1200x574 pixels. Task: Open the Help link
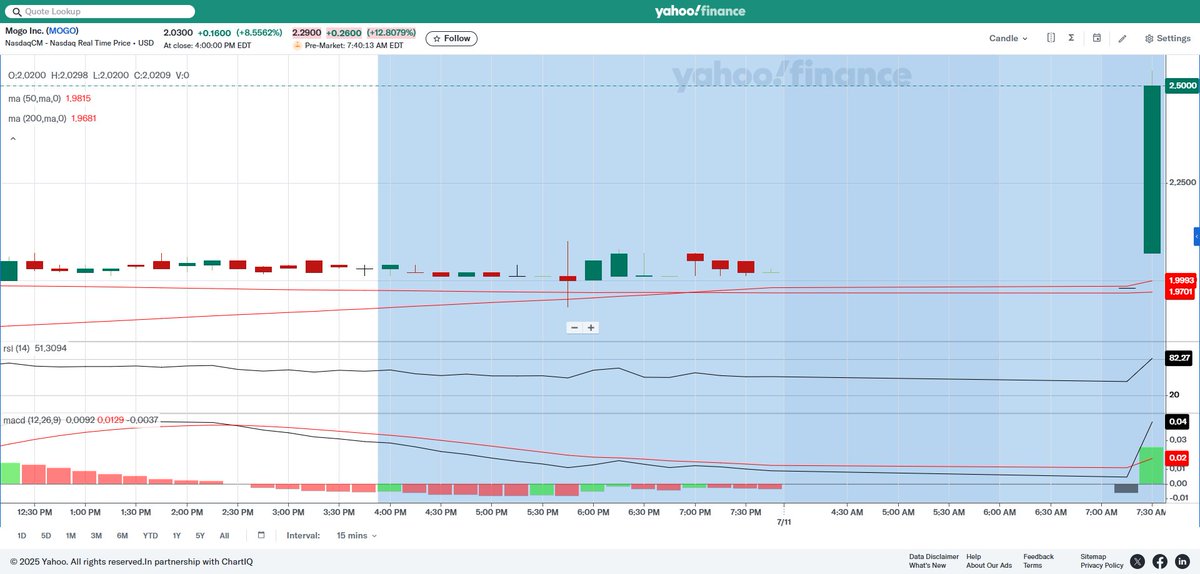pos(974,556)
